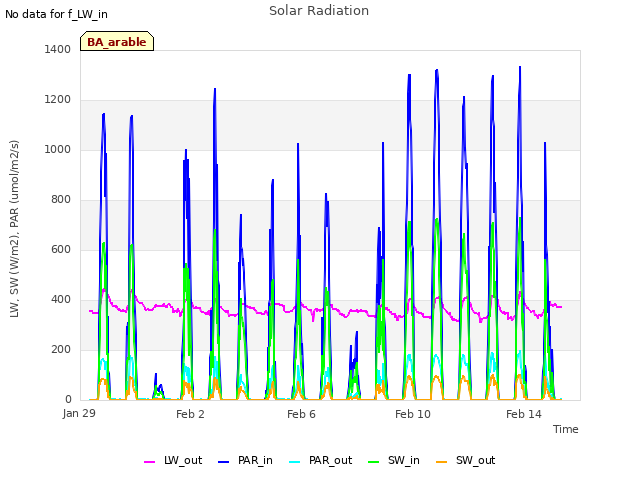The image size is (640, 480).
Task: Click the Feb 14 x-axis label
Action: coord(524,414)
